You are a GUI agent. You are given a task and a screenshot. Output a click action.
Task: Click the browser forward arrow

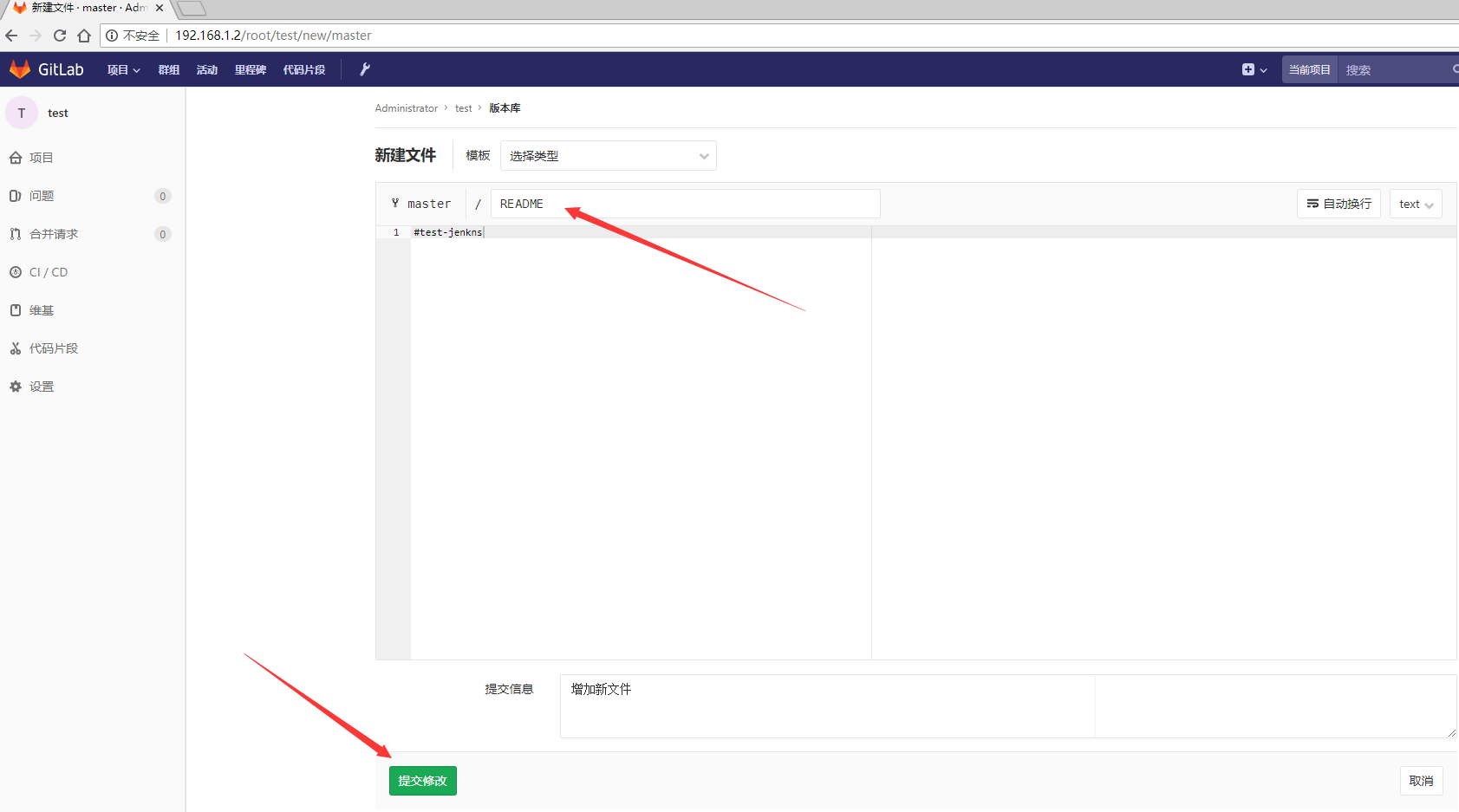pyautogui.click(x=36, y=36)
